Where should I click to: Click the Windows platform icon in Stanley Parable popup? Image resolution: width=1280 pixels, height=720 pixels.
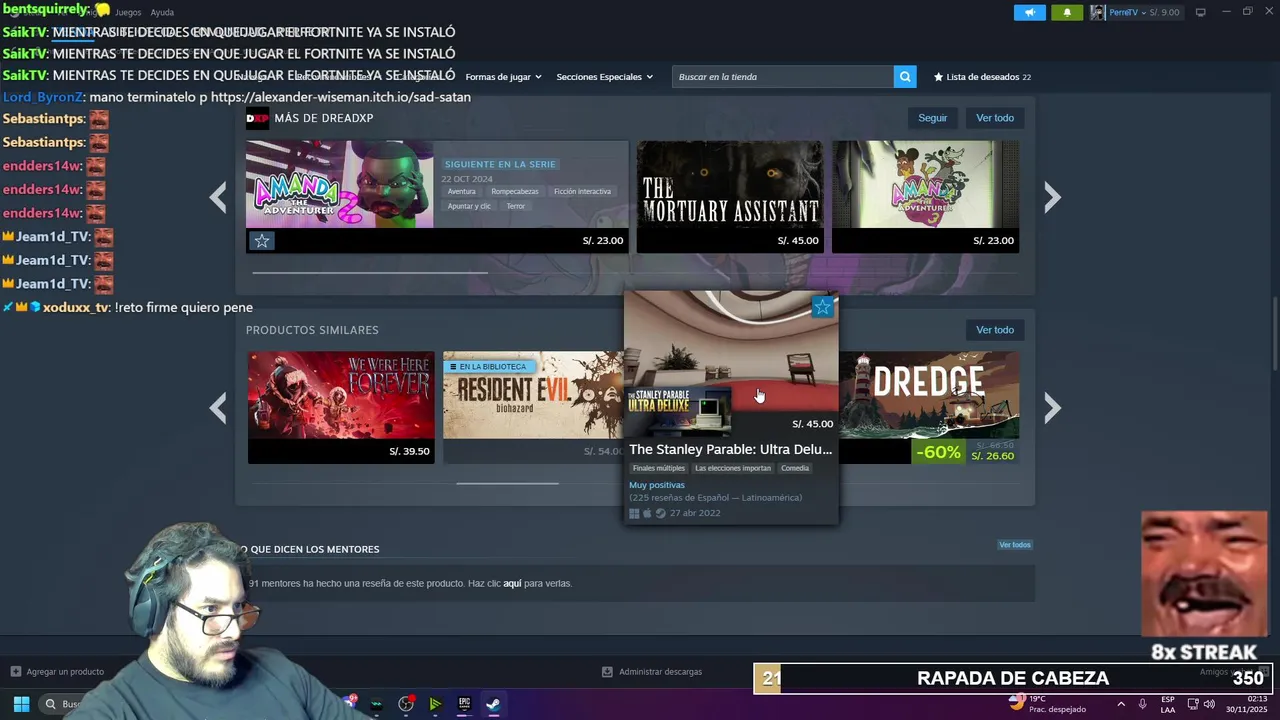634,513
